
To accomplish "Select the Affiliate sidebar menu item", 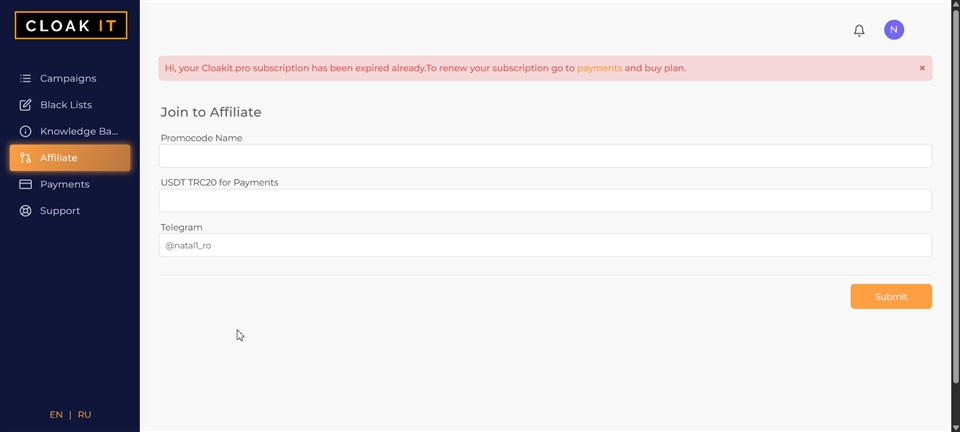I will (x=70, y=158).
